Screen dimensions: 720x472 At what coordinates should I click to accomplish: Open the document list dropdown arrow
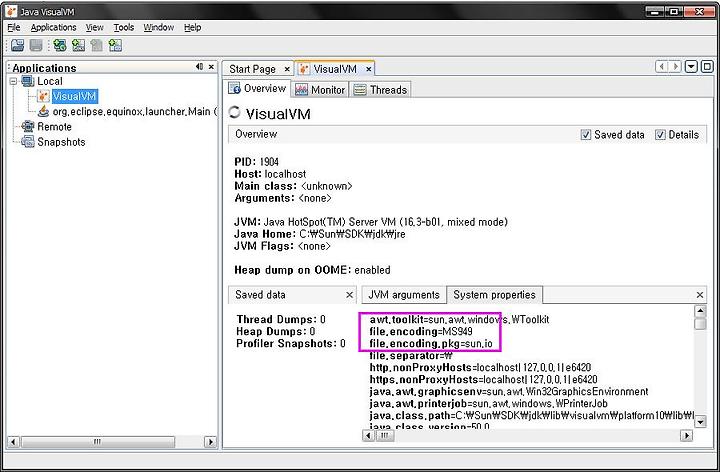click(692, 67)
